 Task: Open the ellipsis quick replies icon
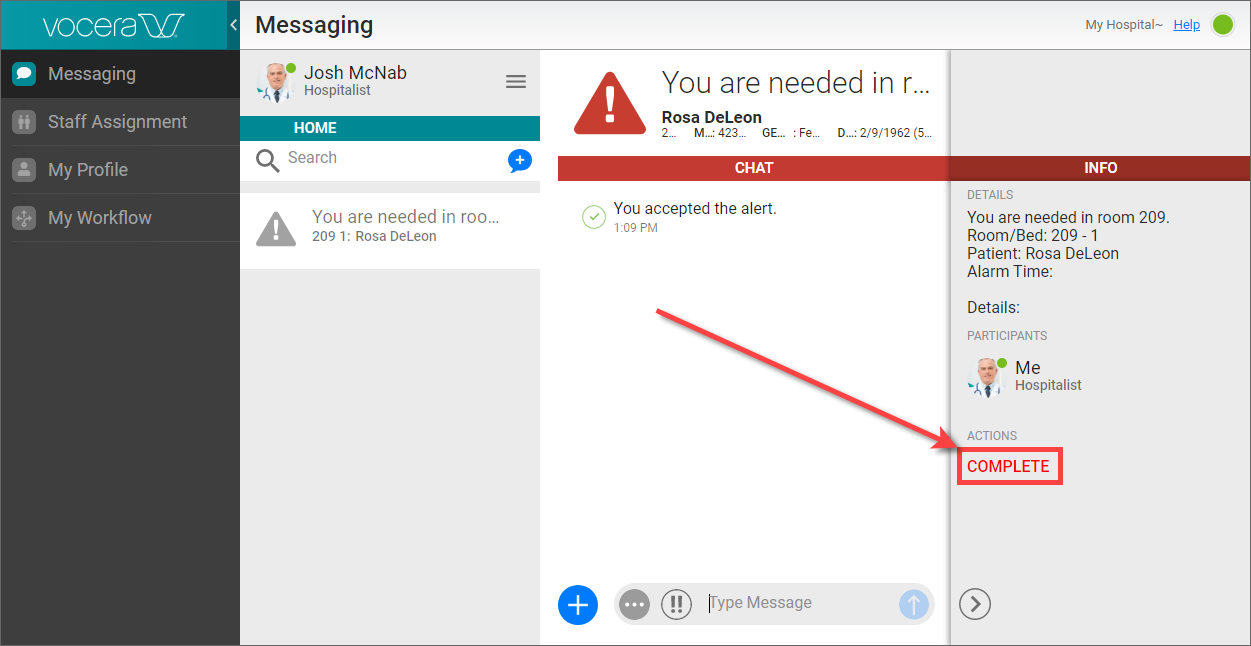pos(634,604)
